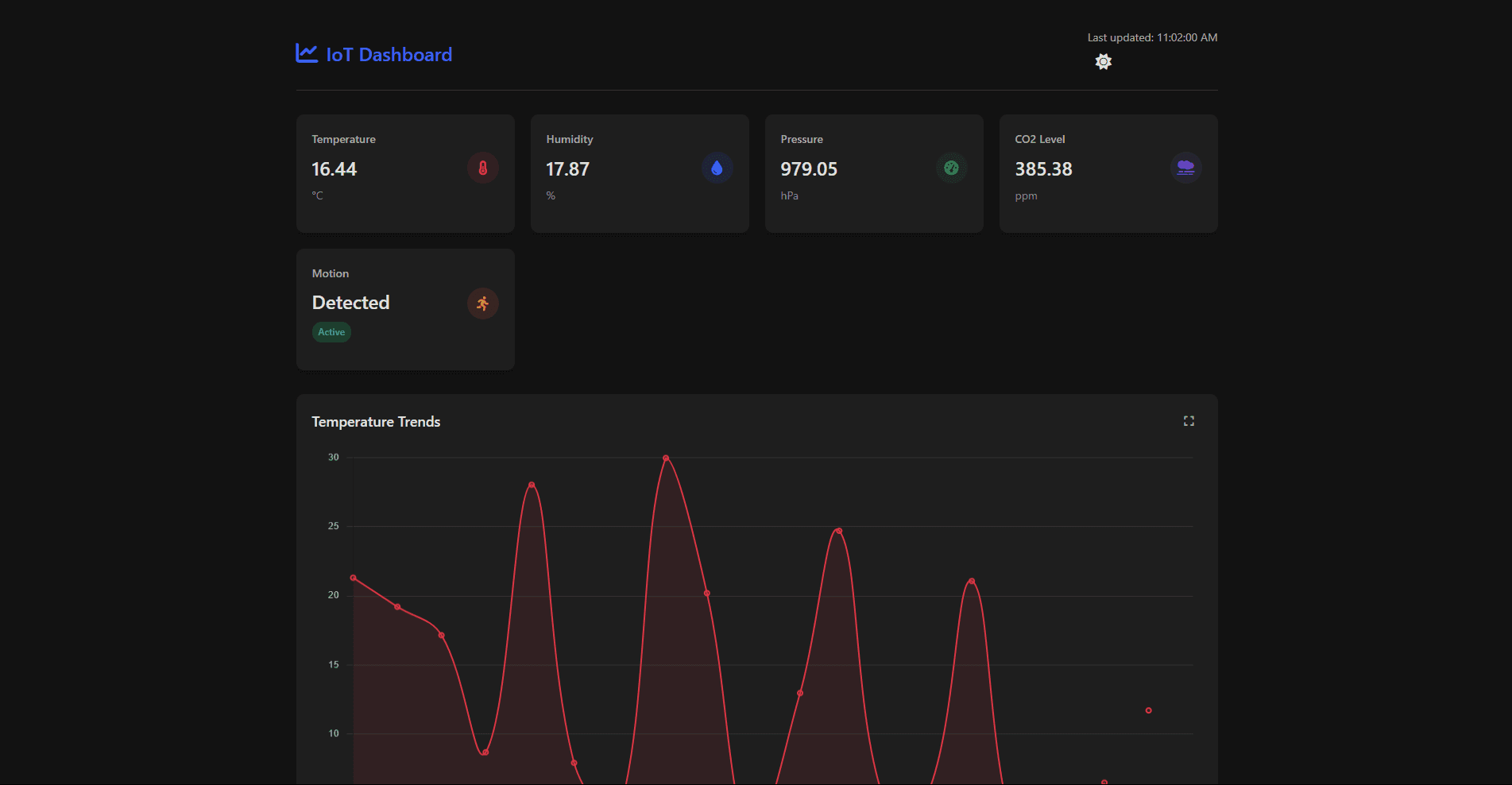Click the y-axis label 30
This screenshot has height=785, width=1512.
tap(334, 457)
